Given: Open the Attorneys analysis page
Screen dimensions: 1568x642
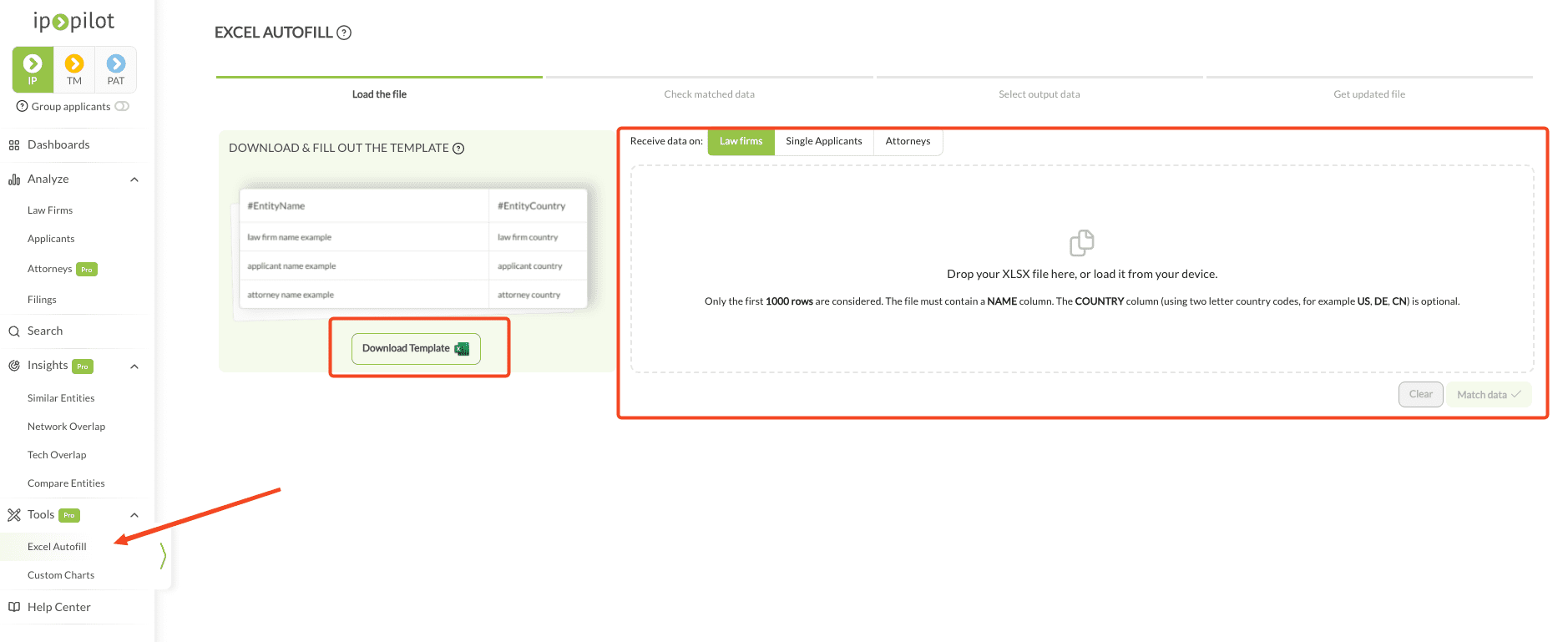Looking at the screenshot, I should (x=50, y=269).
